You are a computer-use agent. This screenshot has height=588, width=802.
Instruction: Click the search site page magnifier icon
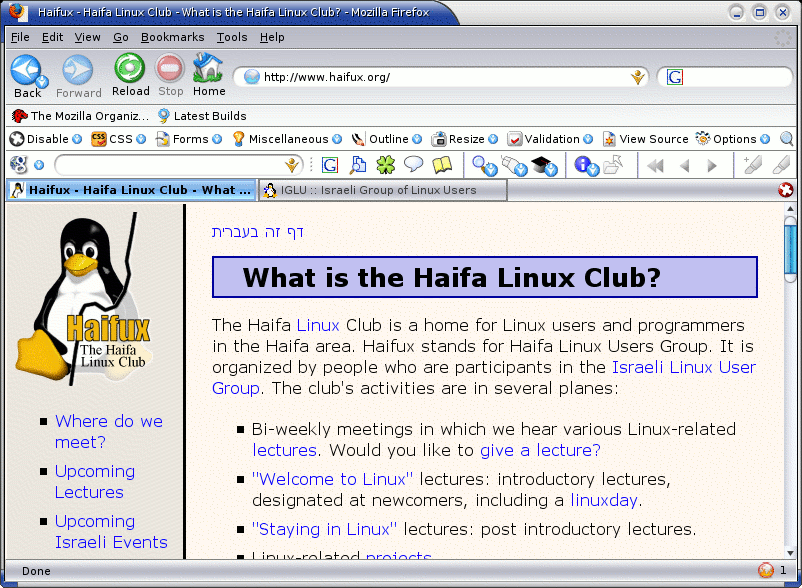358,165
